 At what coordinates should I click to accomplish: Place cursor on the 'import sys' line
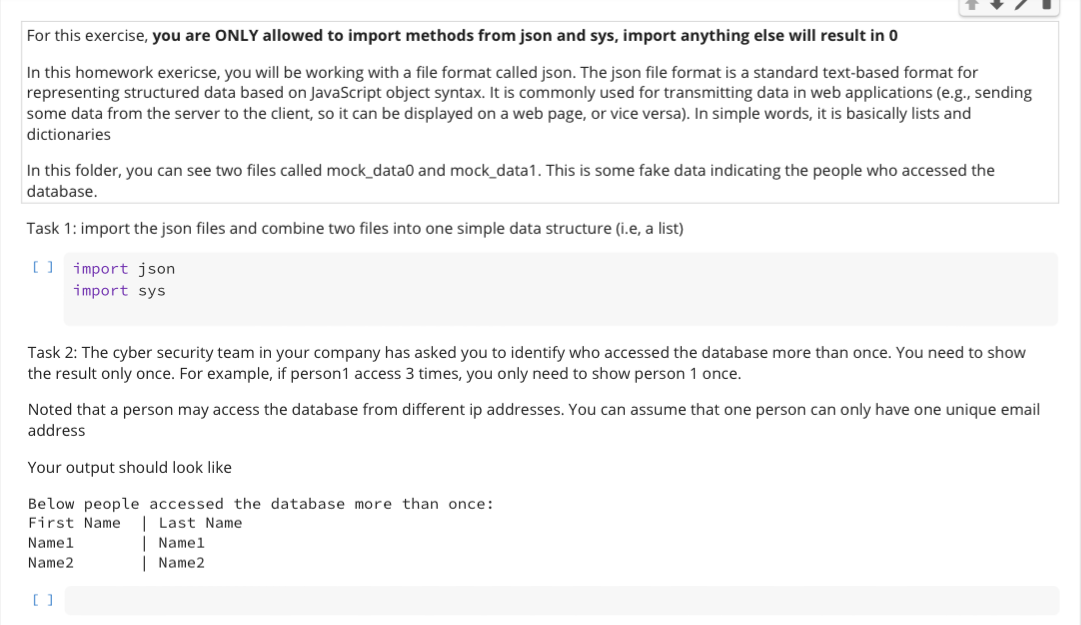click(x=119, y=291)
